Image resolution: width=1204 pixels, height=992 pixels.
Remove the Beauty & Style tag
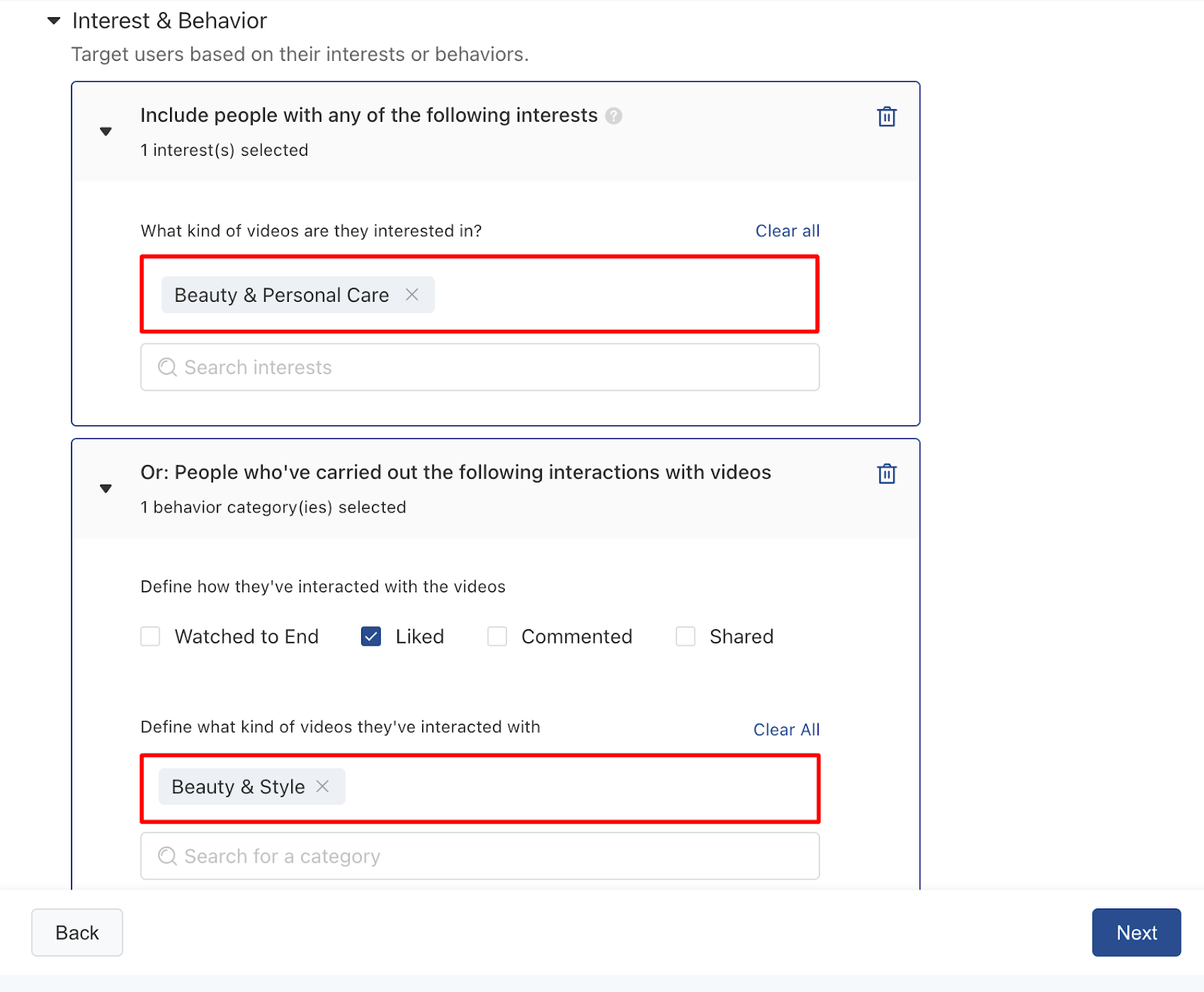(323, 786)
